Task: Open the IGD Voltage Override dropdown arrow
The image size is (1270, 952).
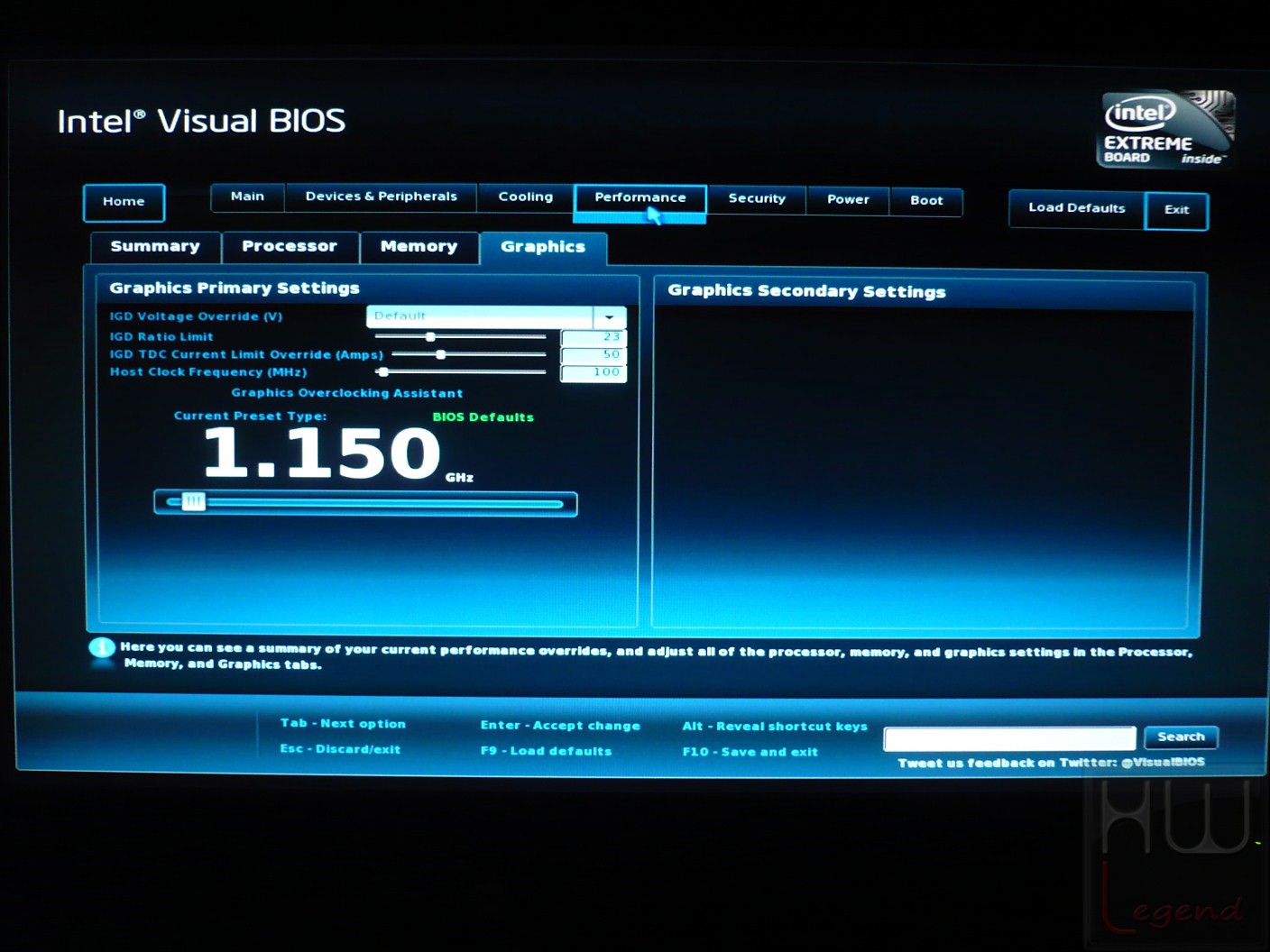Action: [610, 317]
